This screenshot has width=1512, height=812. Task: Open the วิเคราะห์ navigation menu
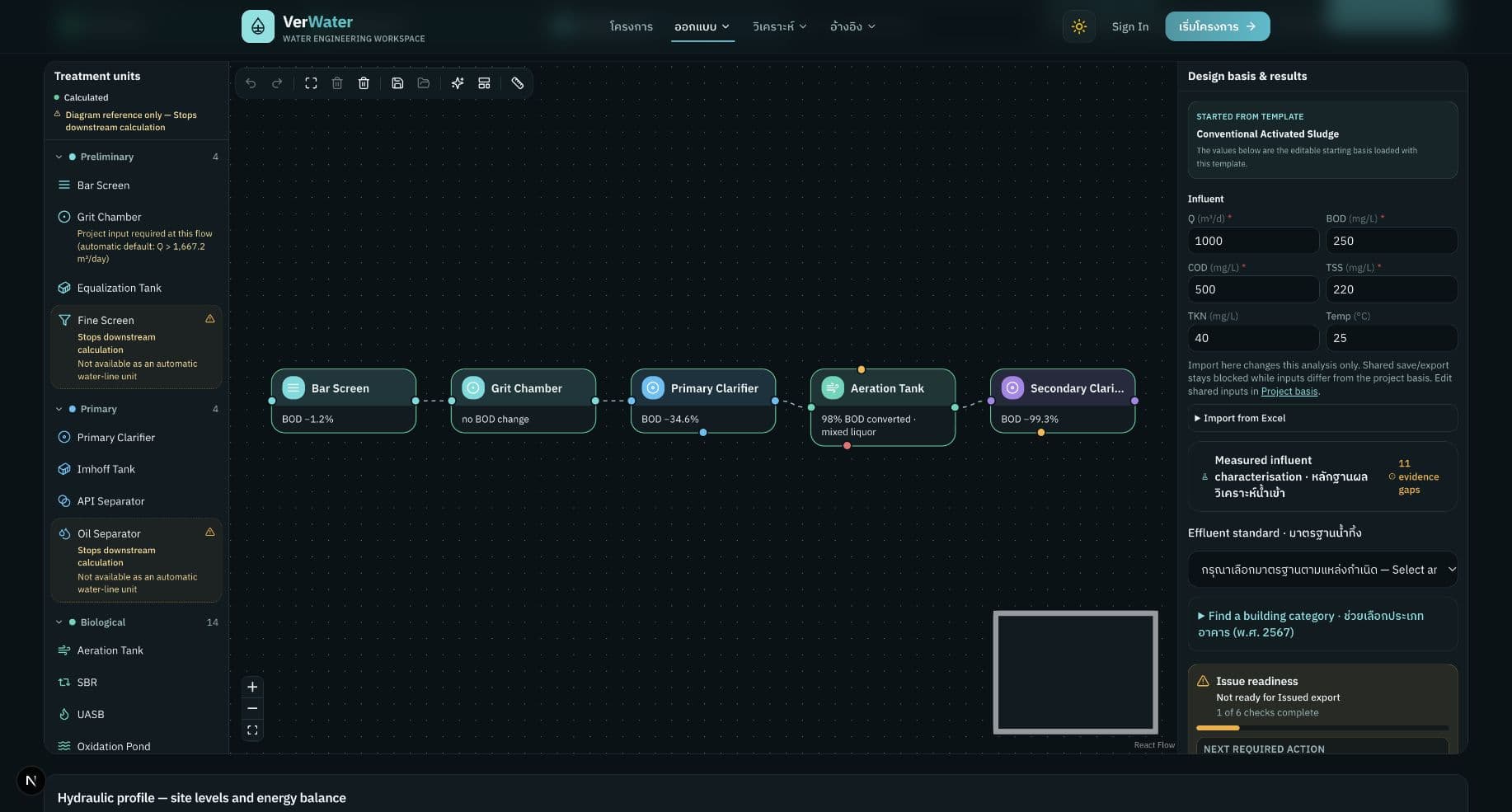tap(779, 26)
